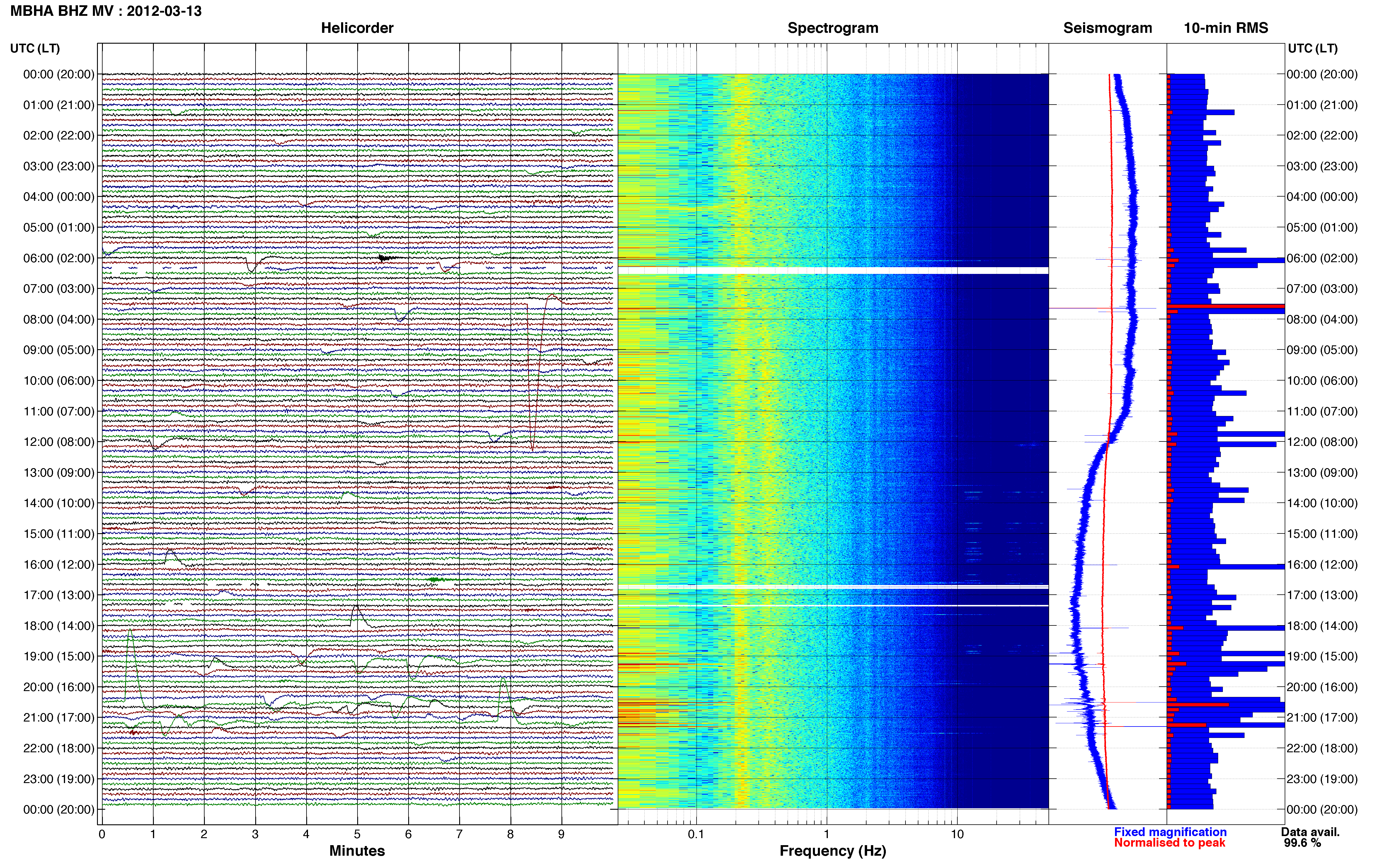Select "01:00 (21:00)" on the Helicorder time axis

tap(59, 105)
